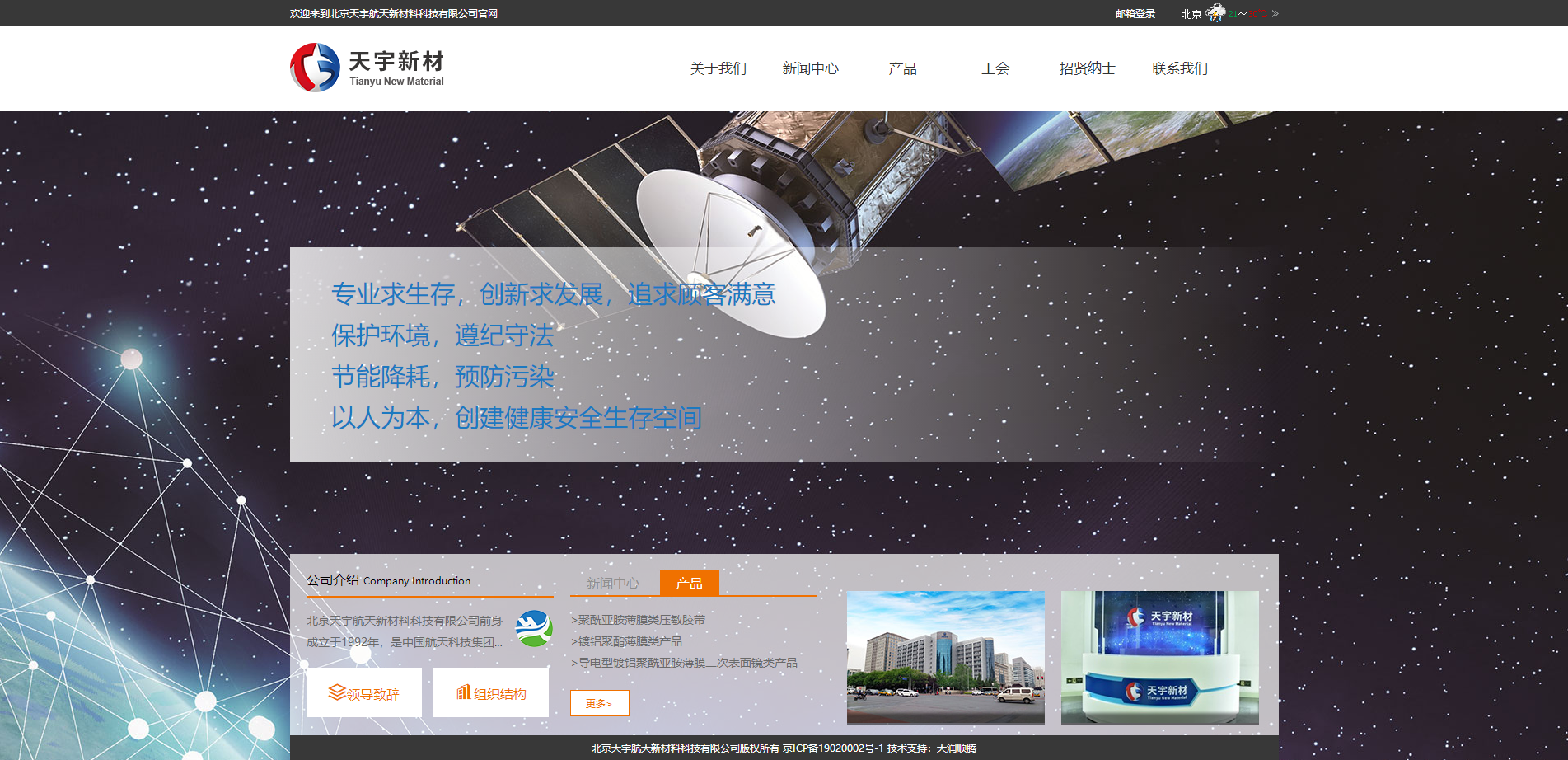The image size is (1568, 760).
Task: Click the slogan line 以人为本，创建健康安全生存空间
Action: [517, 418]
